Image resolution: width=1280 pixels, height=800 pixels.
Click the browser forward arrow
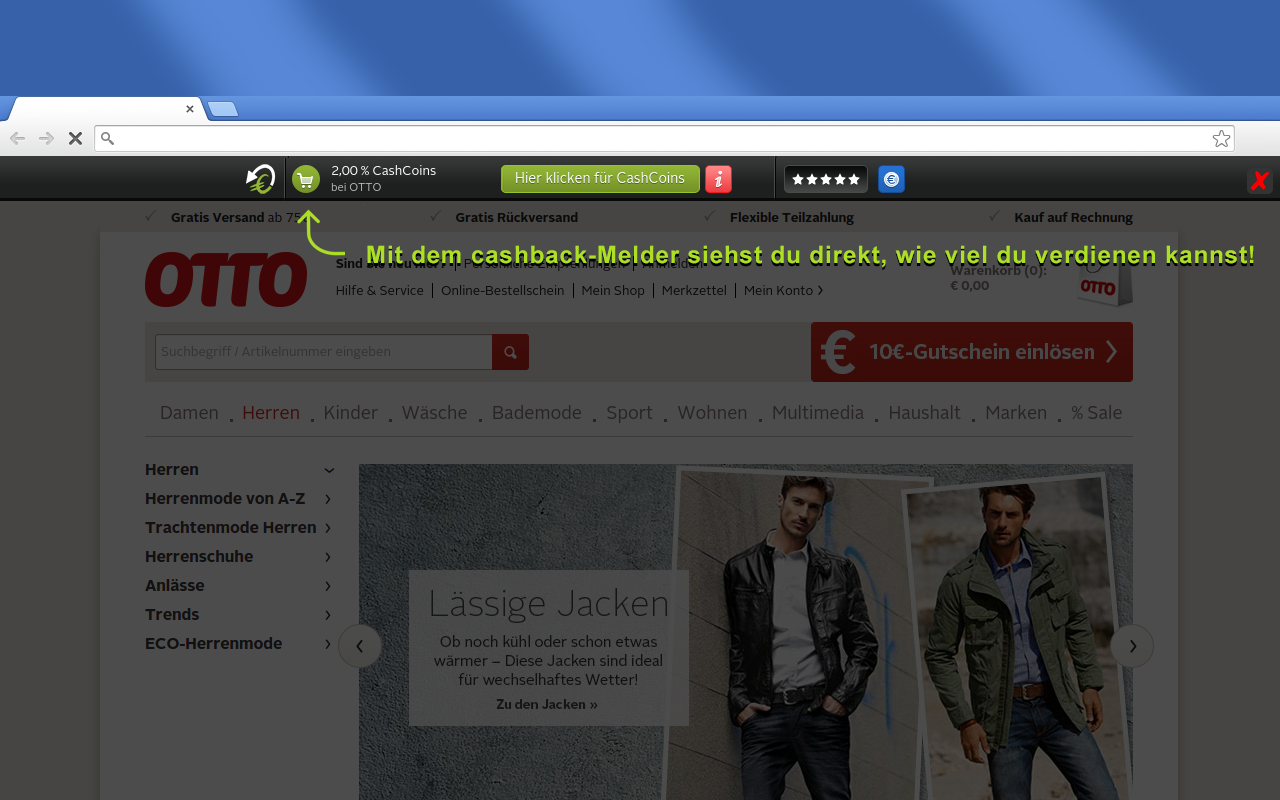tap(46, 138)
